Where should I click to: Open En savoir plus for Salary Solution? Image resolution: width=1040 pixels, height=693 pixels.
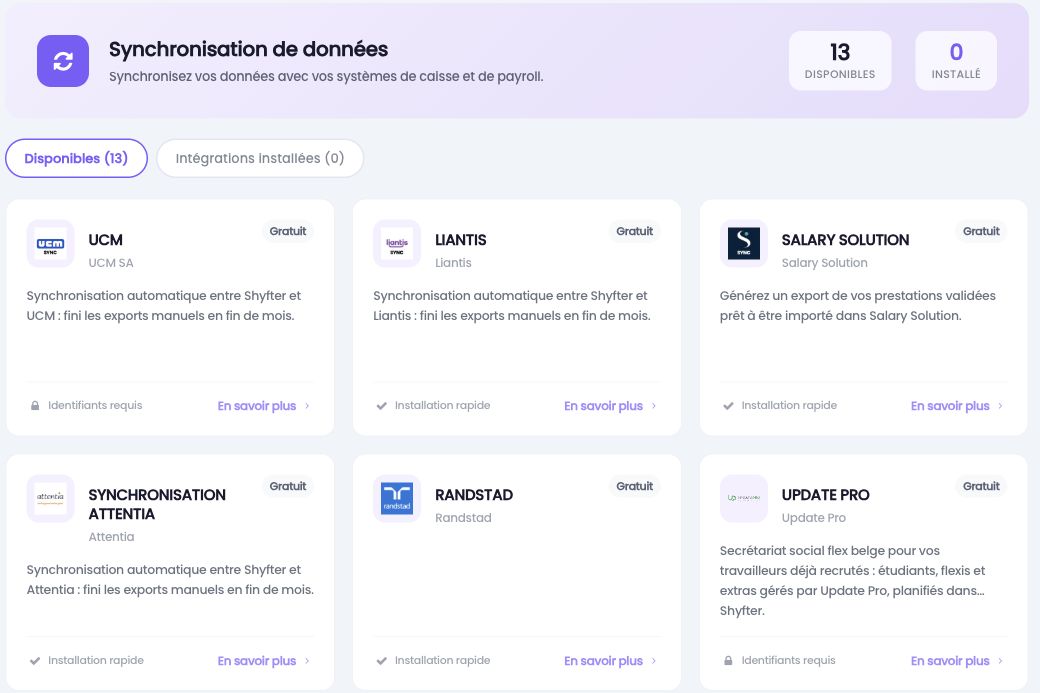[950, 406]
